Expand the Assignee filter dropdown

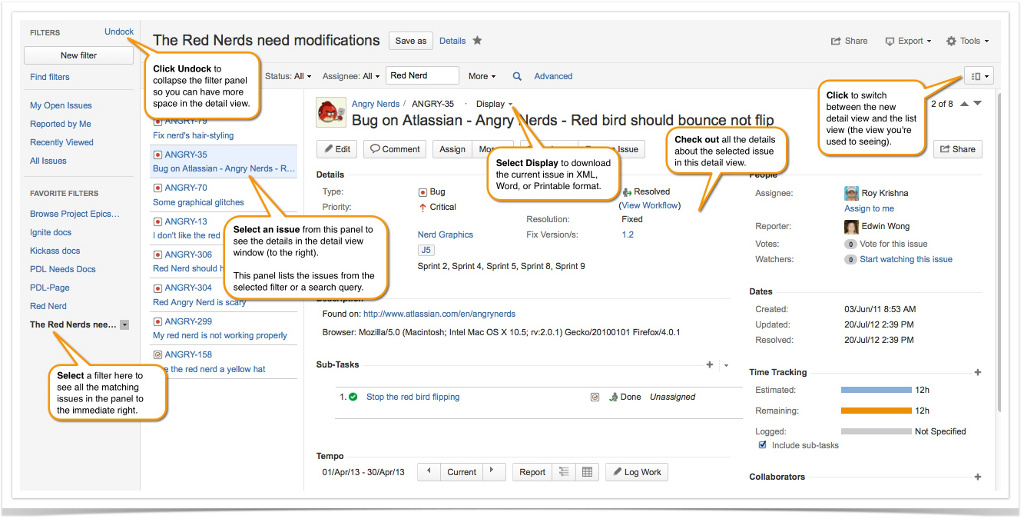[350, 76]
